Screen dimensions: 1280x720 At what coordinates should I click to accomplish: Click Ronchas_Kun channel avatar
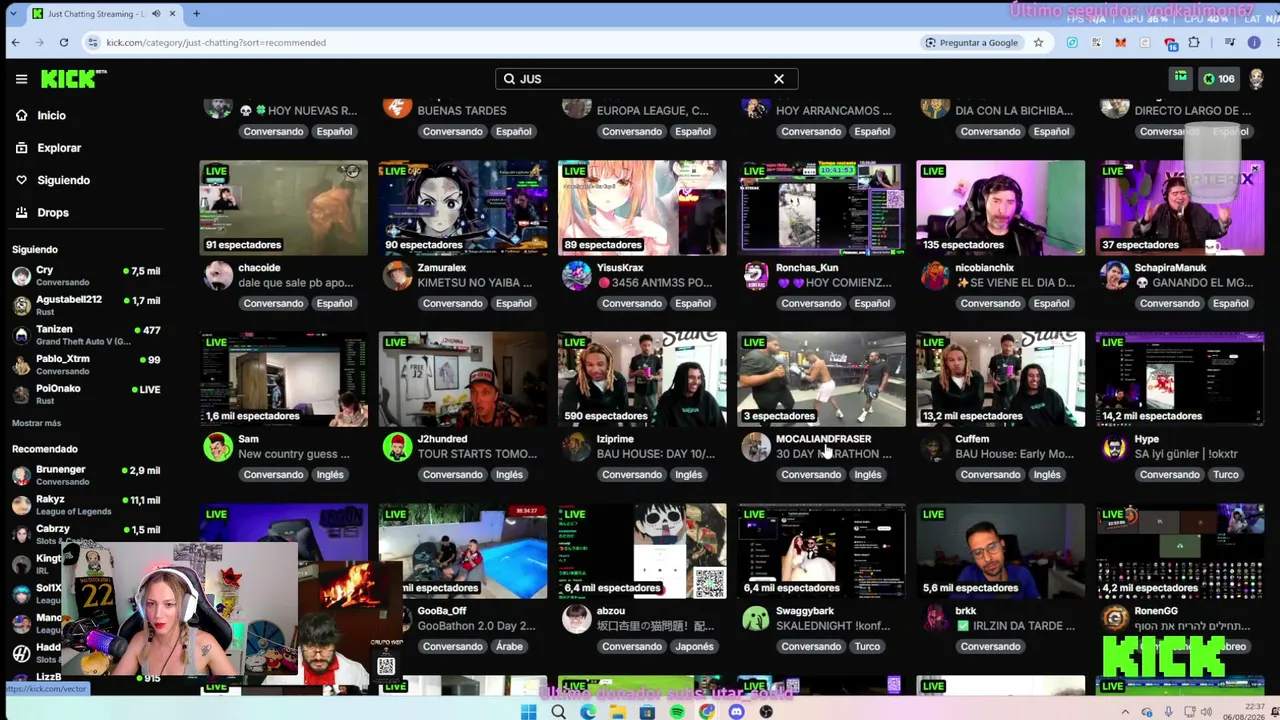point(756,276)
